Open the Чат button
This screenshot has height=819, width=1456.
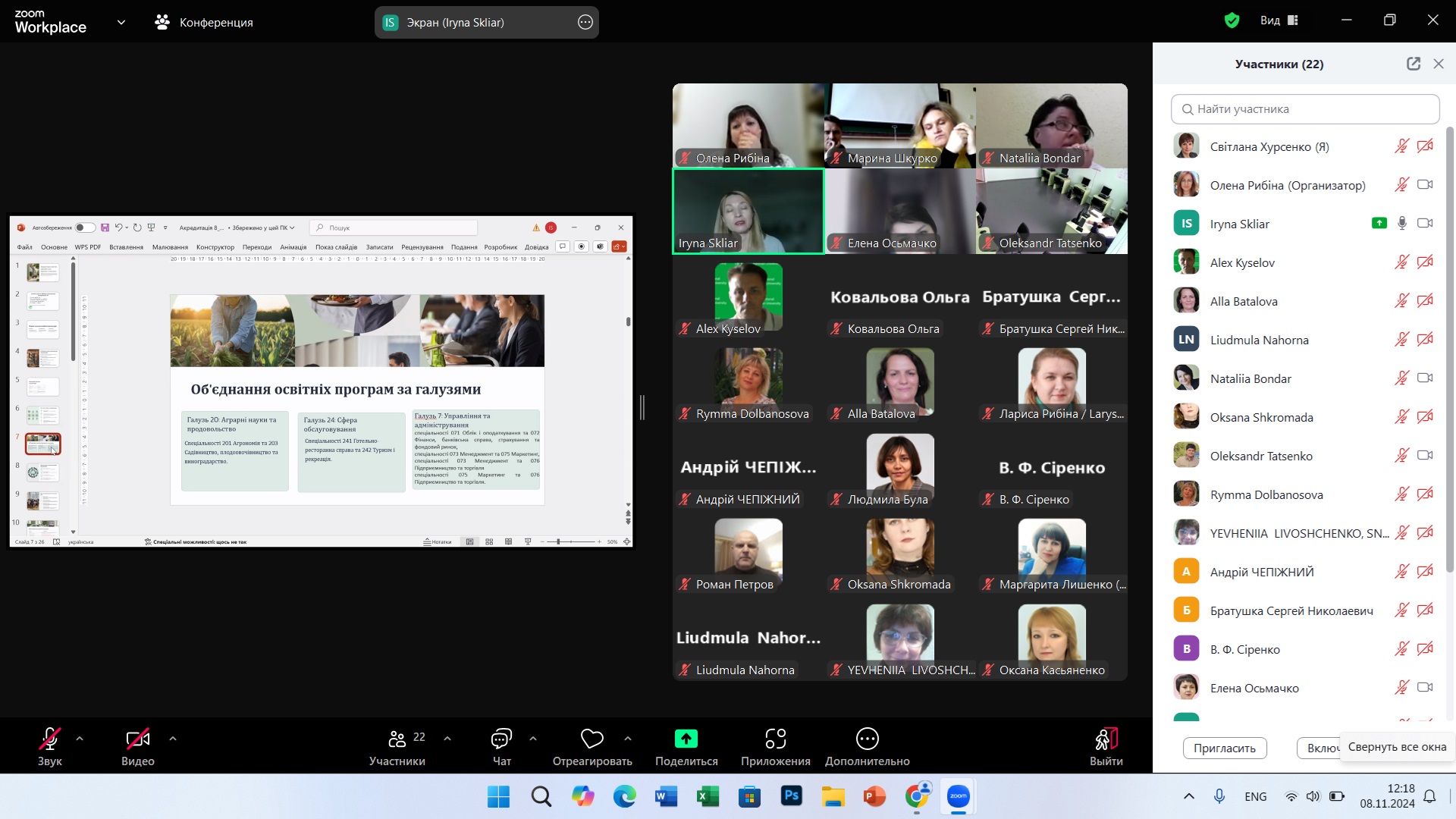(501, 747)
